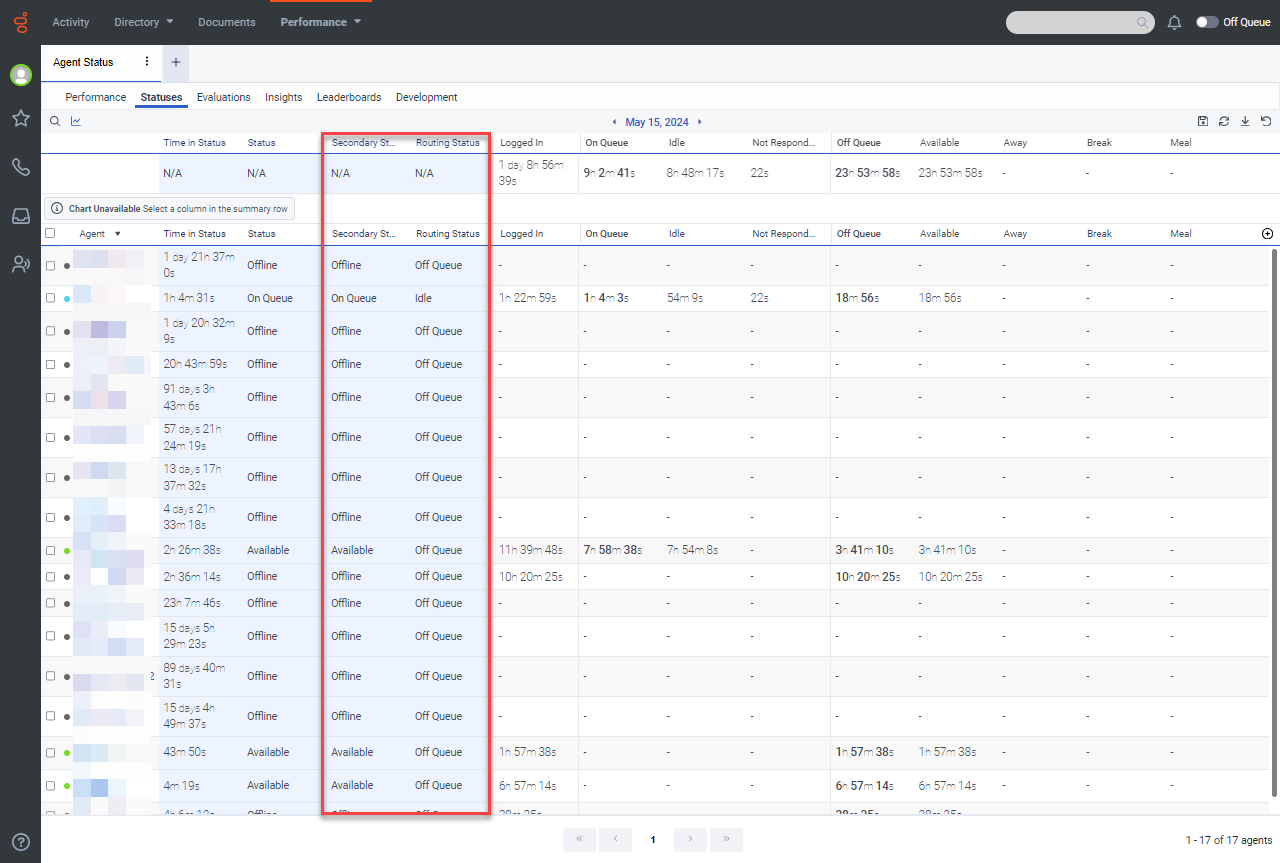Open the phone calls sidebar icon
This screenshot has height=863, width=1280.
pos(20,167)
